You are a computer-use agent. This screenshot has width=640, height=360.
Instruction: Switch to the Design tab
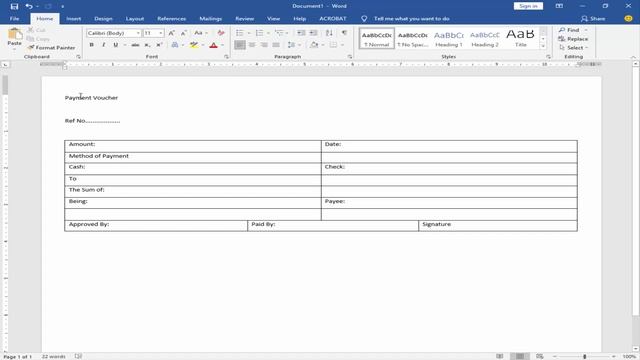[103, 18]
